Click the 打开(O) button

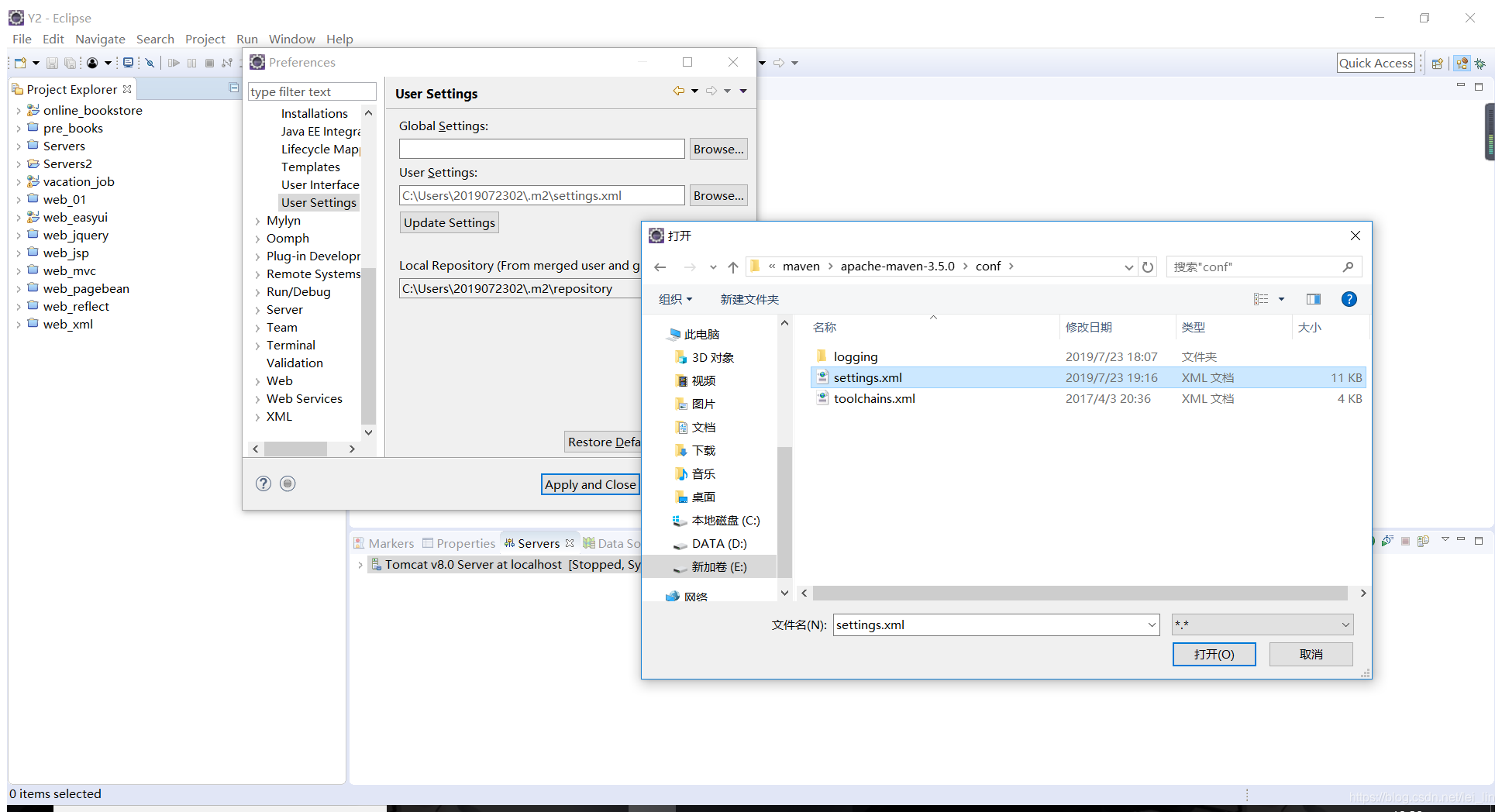[1214, 654]
